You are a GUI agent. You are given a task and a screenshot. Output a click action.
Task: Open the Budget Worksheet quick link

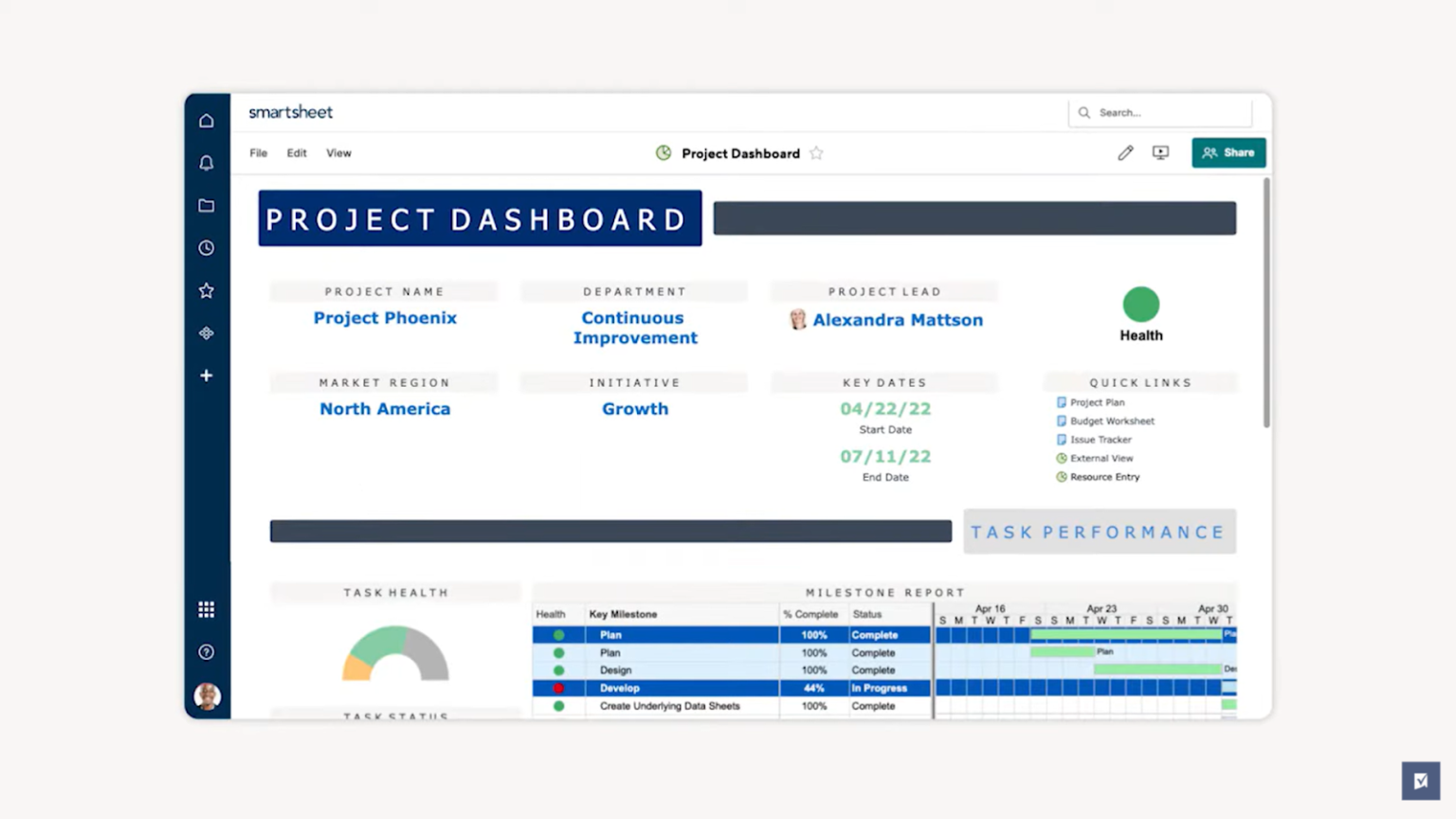pyautogui.click(x=1112, y=421)
